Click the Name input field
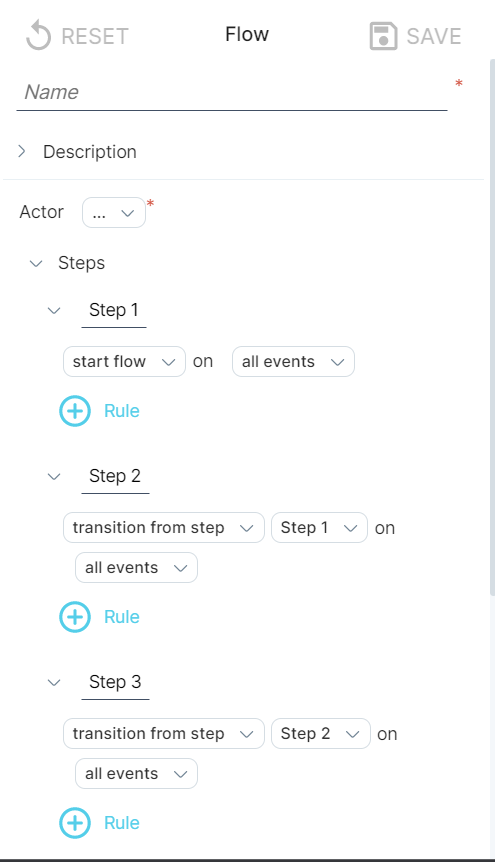 pos(232,92)
